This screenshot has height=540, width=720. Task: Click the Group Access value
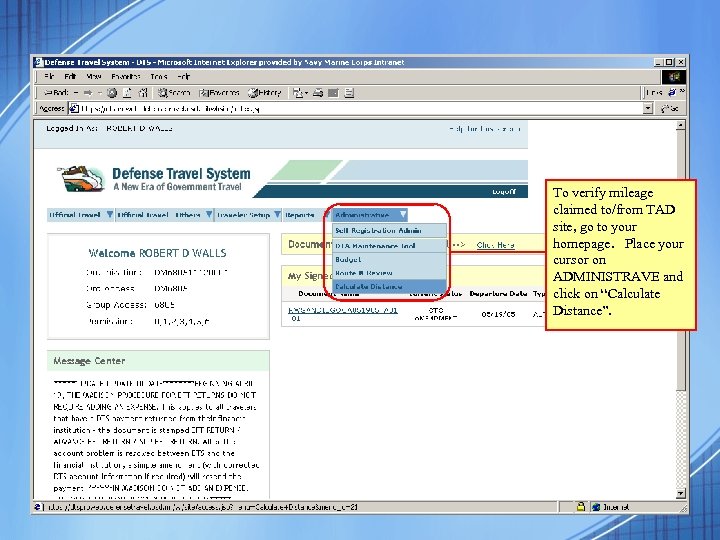[x=164, y=305]
